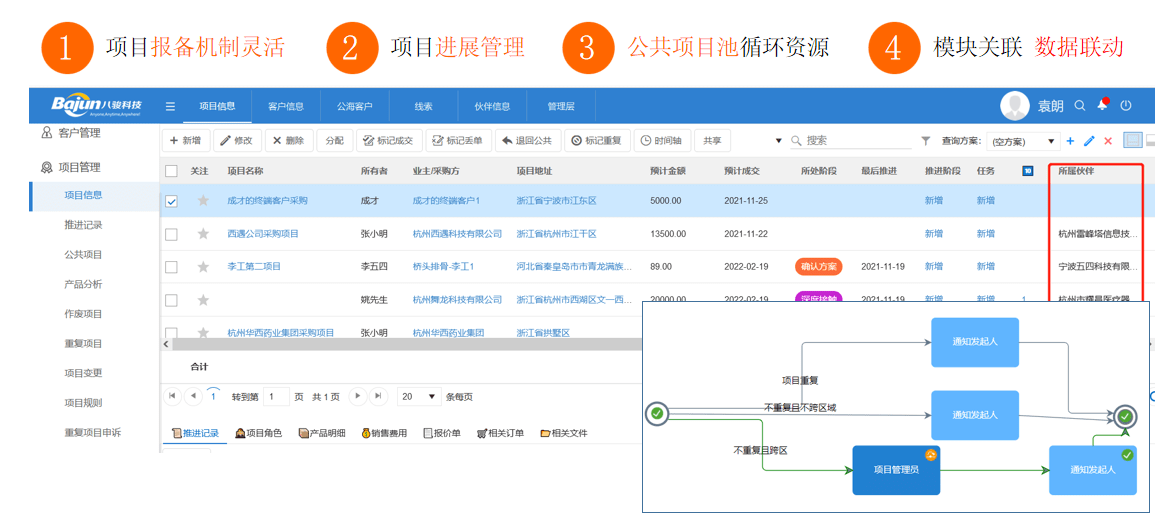The height and width of the screenshot is (516, 1163).
Task: Click the hamburger menu icon beside the logo
Action: tap(171, 106)
